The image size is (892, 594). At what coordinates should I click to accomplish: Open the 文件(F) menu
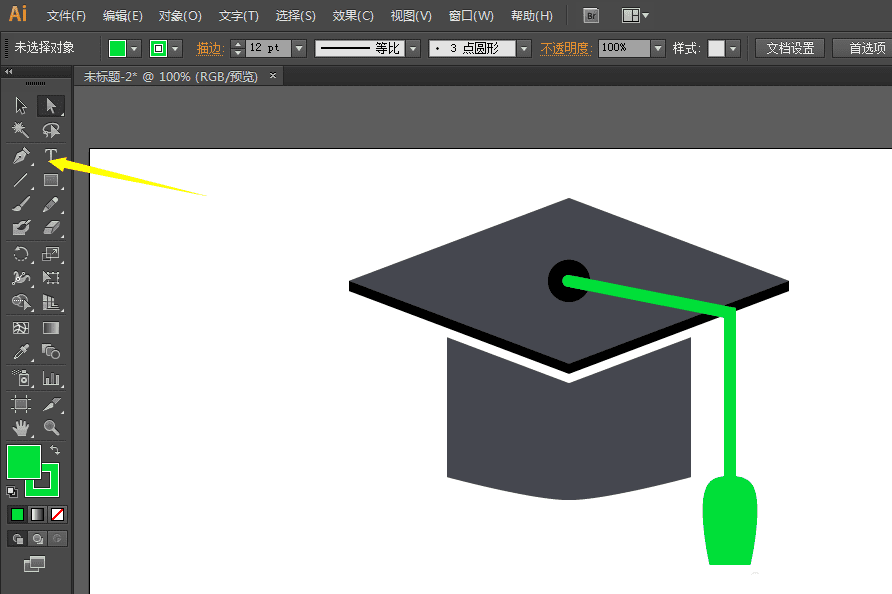66,16
